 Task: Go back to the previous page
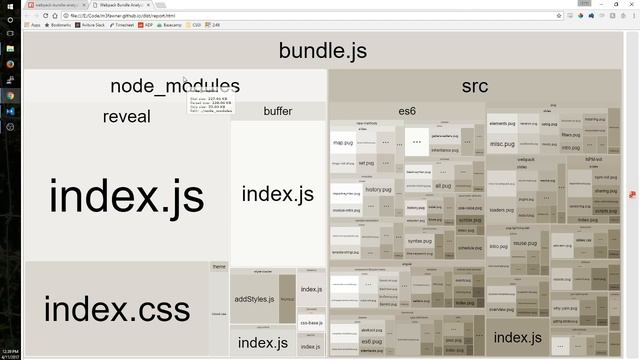[x=27, y=16]
